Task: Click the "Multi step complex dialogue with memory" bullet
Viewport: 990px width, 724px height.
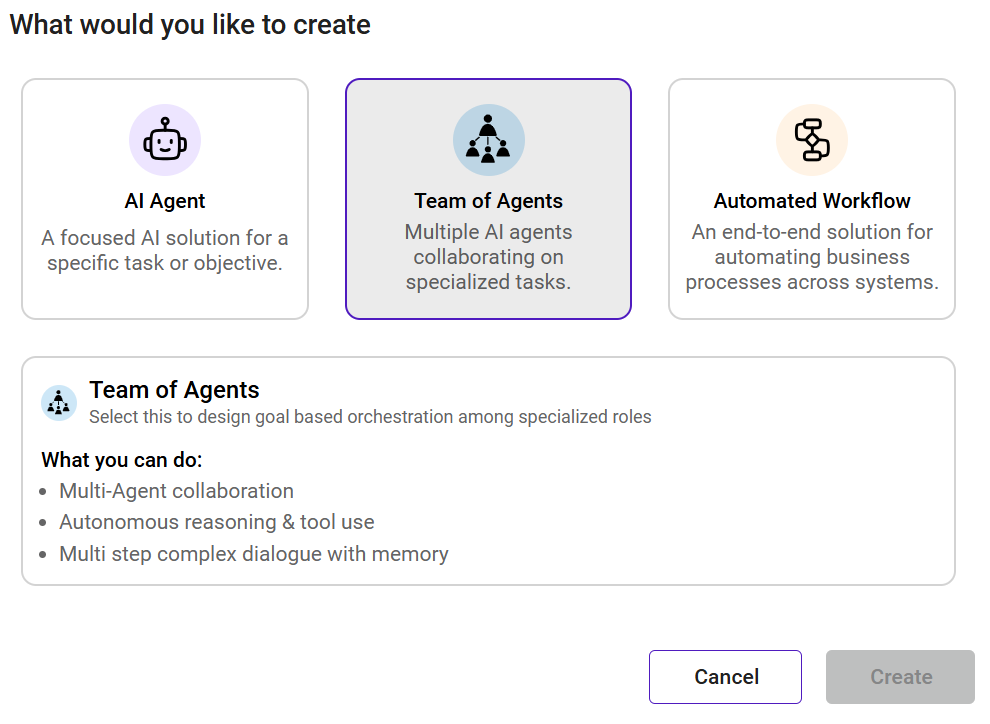Action: coord(253,554)
